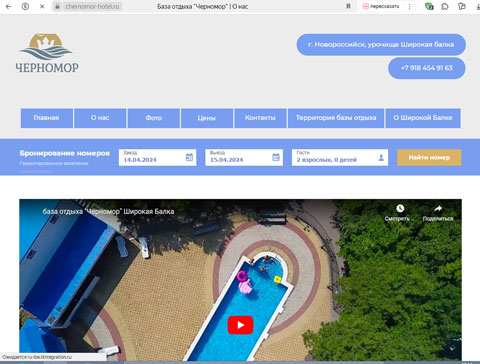Open downloads arrow icon

(x=478, y=6)
